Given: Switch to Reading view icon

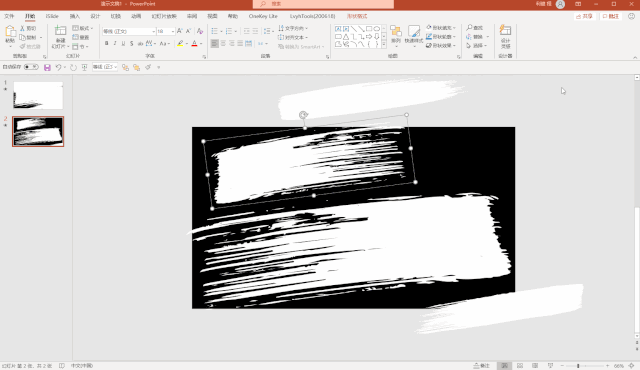Looking at the screenshot, I should 535,366.
